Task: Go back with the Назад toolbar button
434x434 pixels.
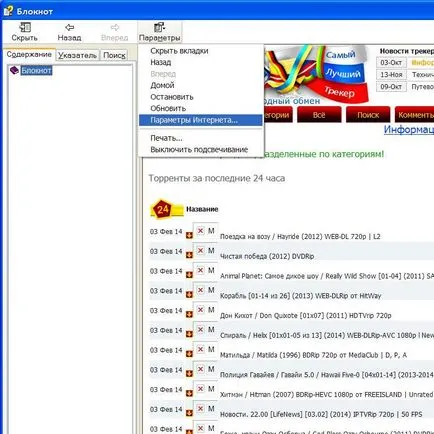Action: pyautogui.click(x=69, y=32)
